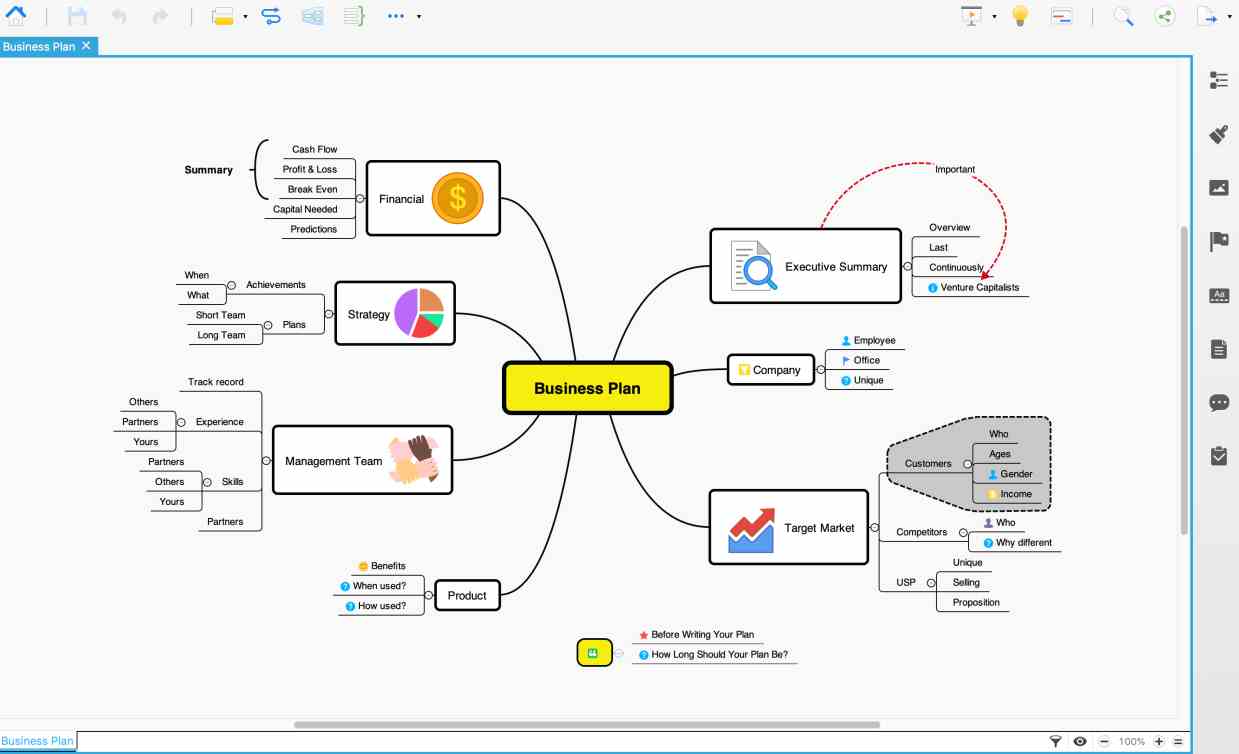Collapse the Target Market branch toggle
The width and height of the screenshot is (1239, 754).
pyautogui.click(x=874, y=527)
